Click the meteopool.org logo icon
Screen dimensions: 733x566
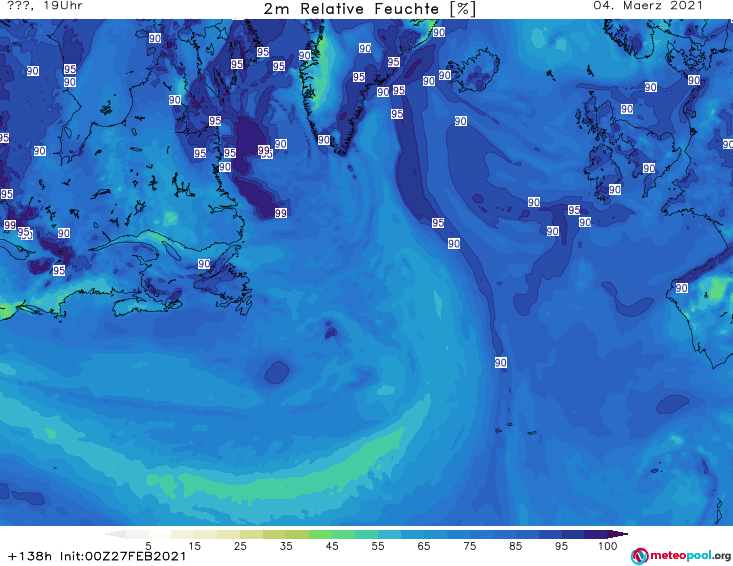pos(639,556)
